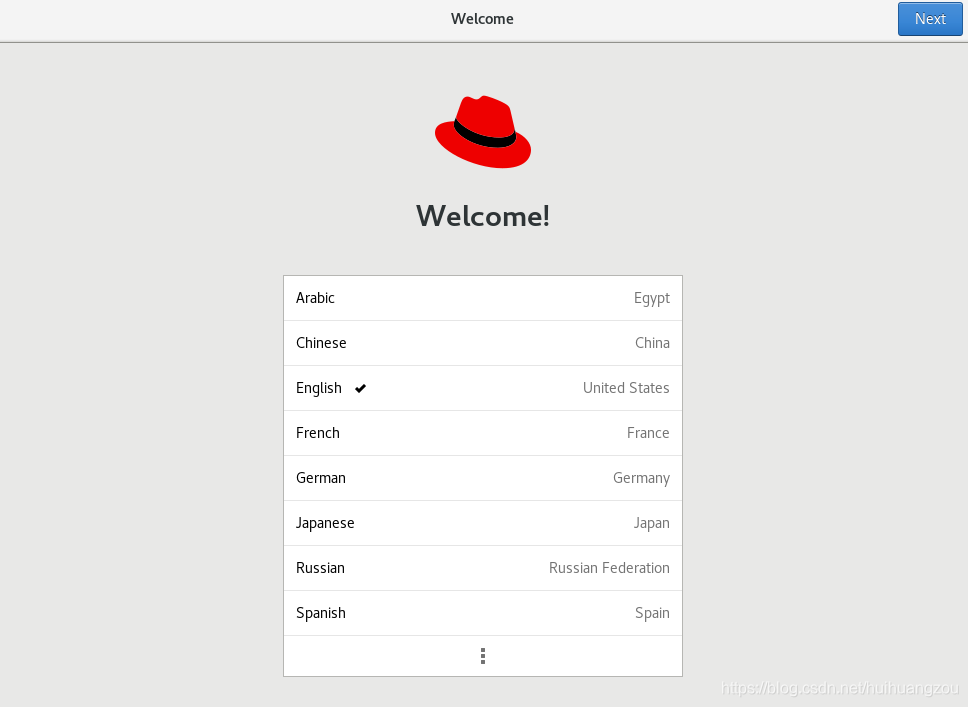Click the Next button

pyautogui.click(x=930, y=19)
